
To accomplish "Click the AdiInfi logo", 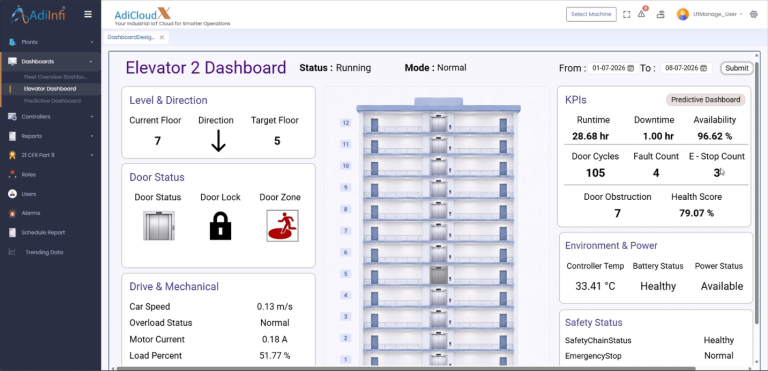I will point(38,14).
